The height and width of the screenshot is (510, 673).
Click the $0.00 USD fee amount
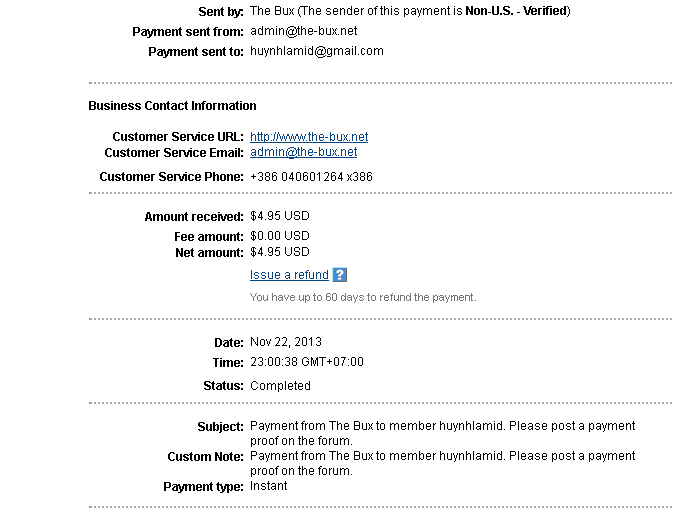pyautogui.click(x=279, y=236)
